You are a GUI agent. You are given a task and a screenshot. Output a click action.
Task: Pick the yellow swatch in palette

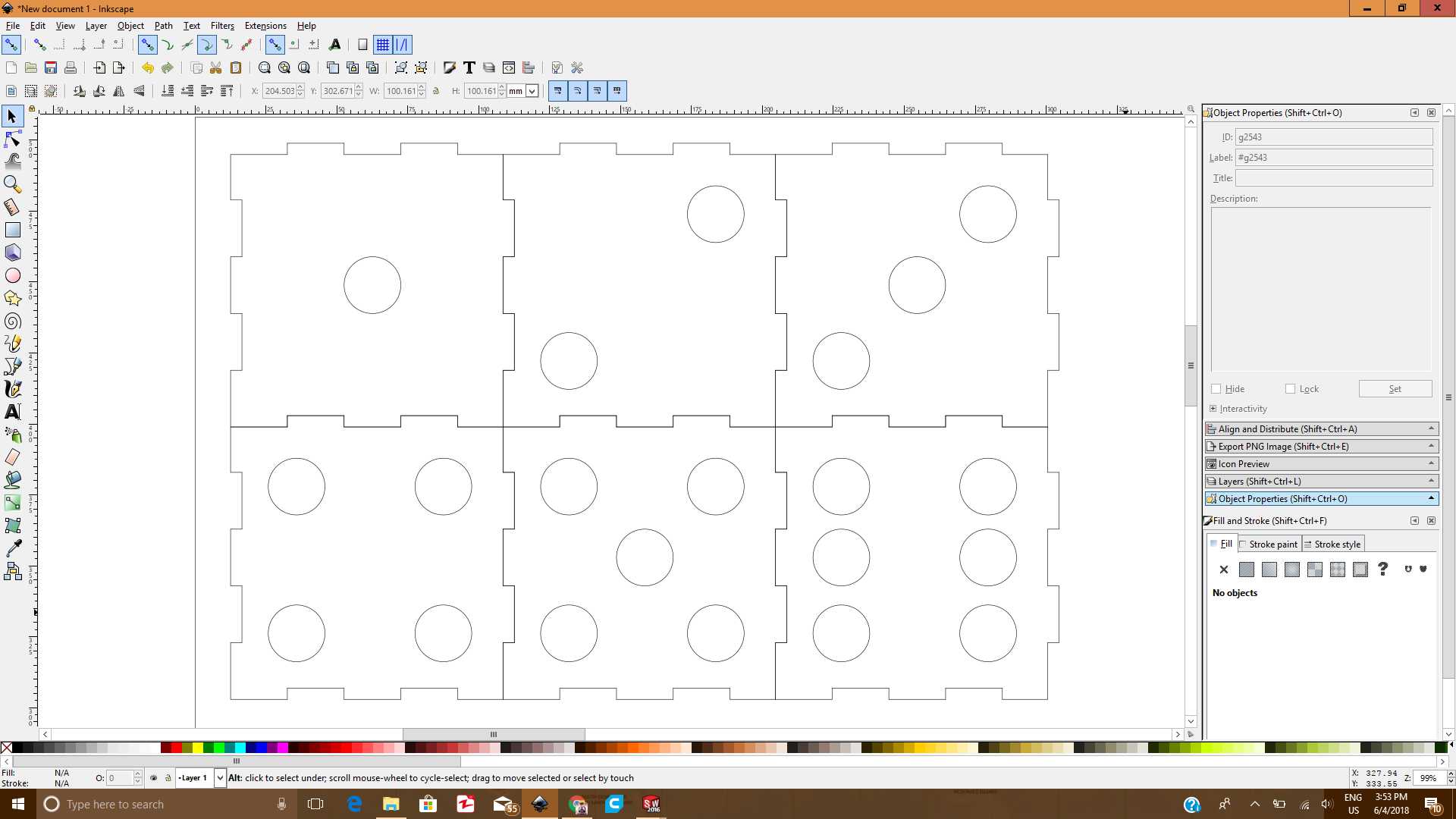197,748
